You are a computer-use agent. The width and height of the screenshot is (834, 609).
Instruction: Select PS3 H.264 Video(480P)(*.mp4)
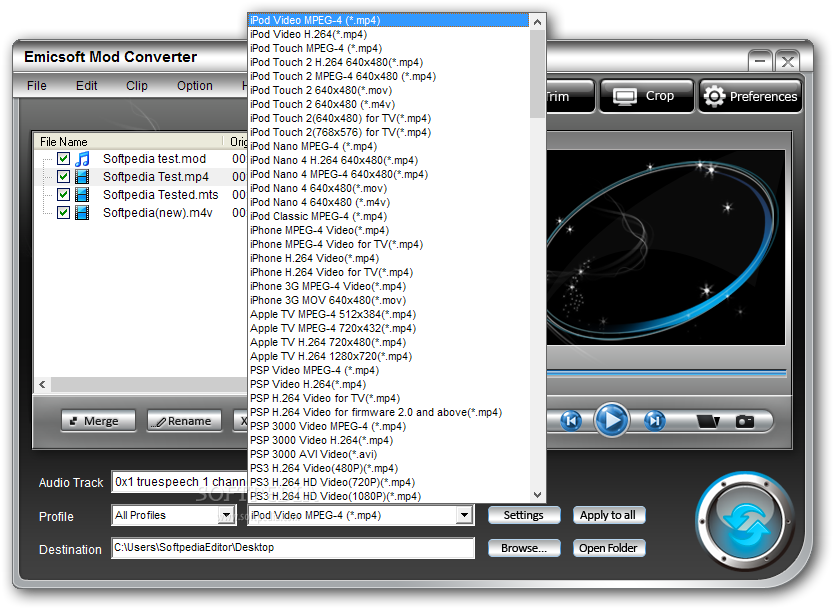point(389,469)
